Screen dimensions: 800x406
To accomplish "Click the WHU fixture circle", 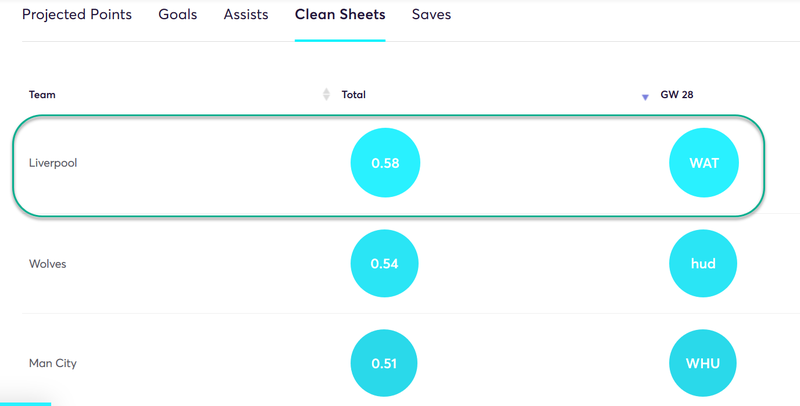I will (703, 363).
